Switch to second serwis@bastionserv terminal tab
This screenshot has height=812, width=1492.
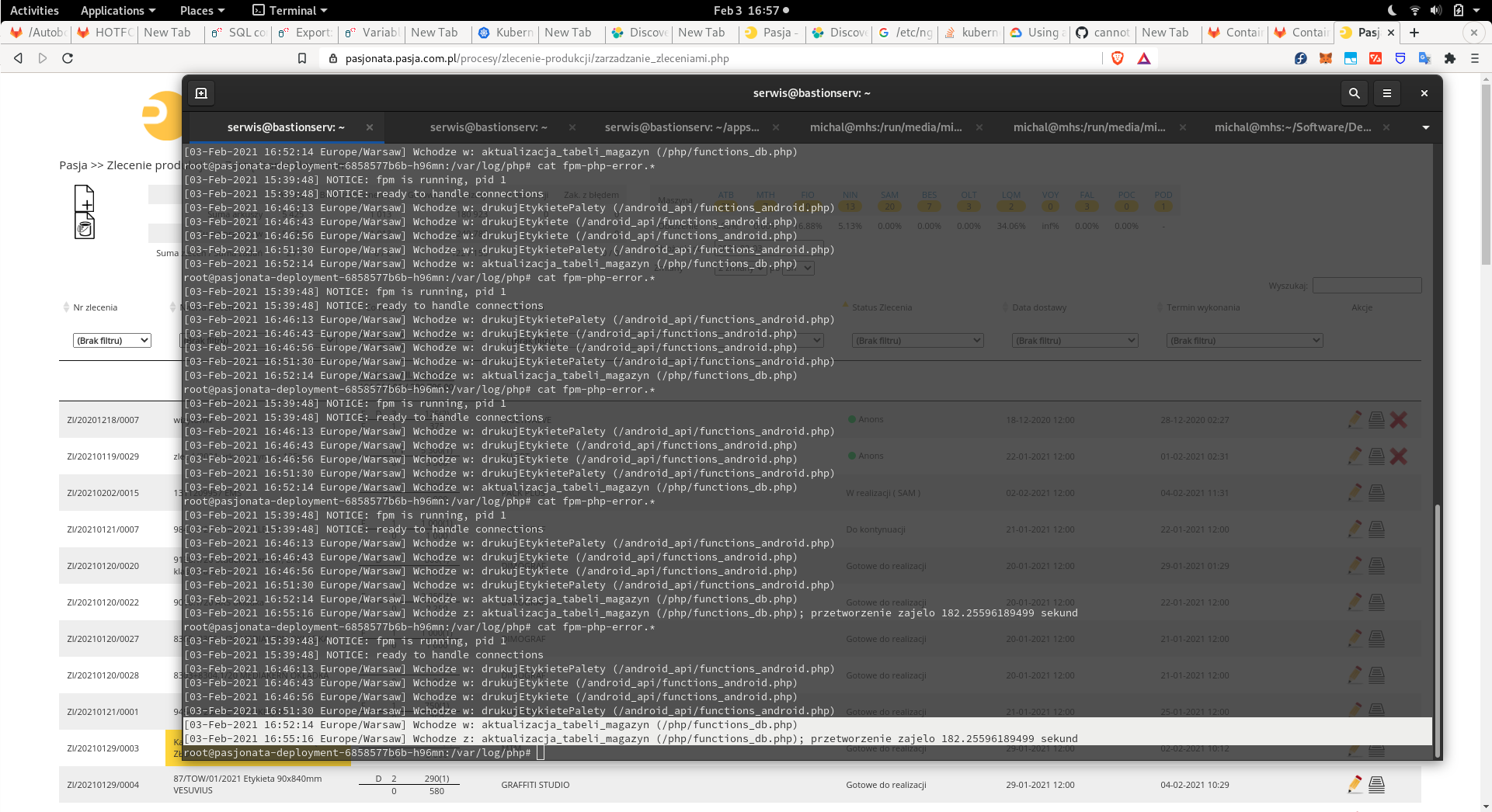coord(489,127)
